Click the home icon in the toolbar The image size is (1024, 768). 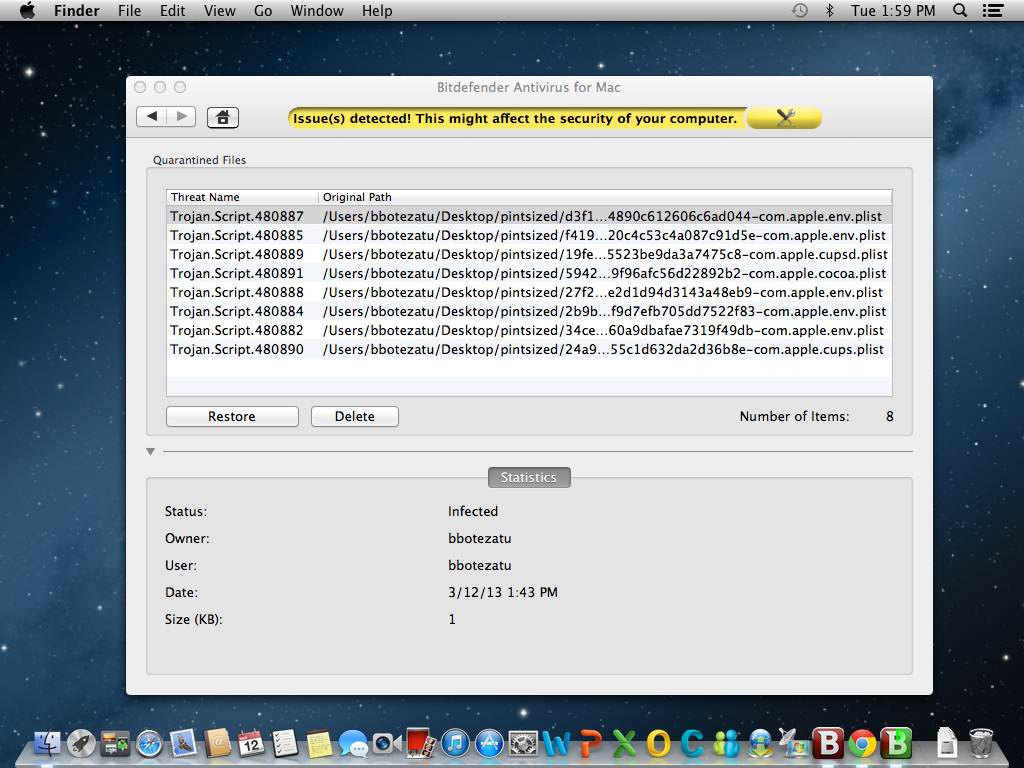pyautogui.click(x=222, y=117)
